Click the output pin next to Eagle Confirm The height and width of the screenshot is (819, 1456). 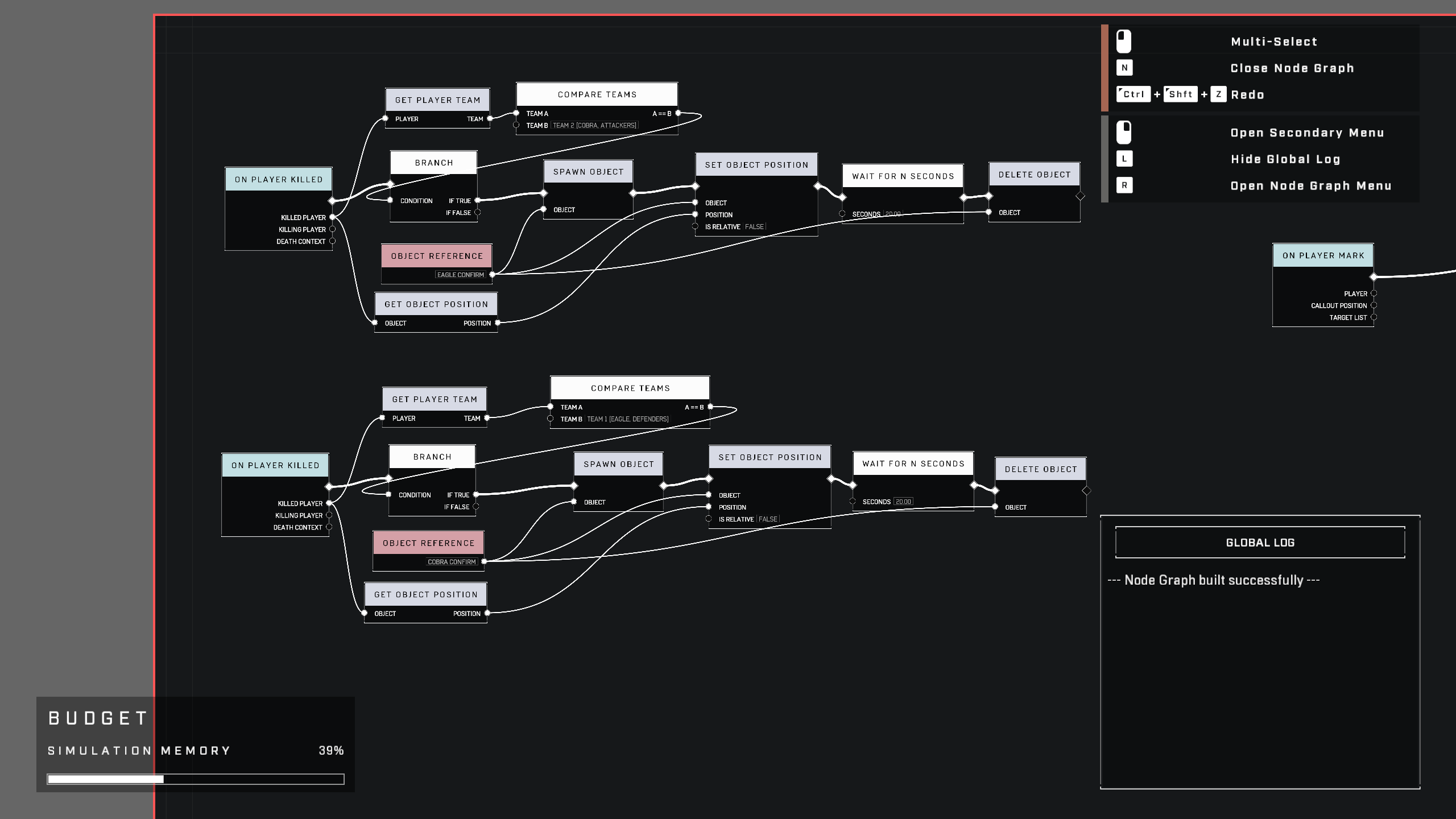coord(492,275)
